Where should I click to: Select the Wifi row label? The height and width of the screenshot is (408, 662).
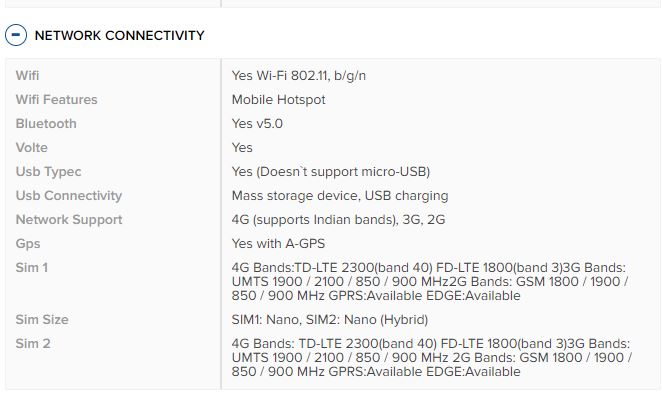(27, 76)
